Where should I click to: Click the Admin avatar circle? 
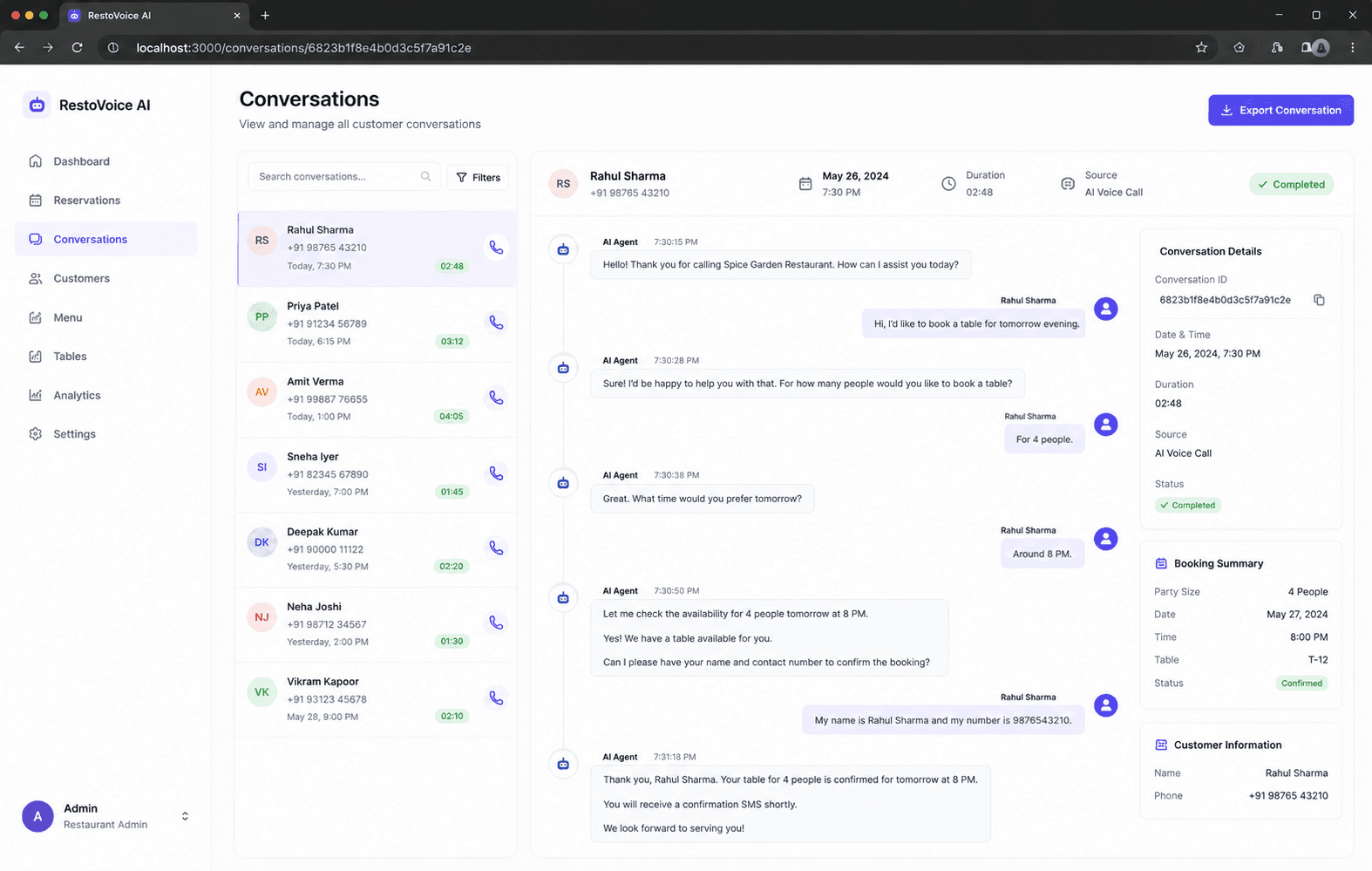(x=37, y=816)
